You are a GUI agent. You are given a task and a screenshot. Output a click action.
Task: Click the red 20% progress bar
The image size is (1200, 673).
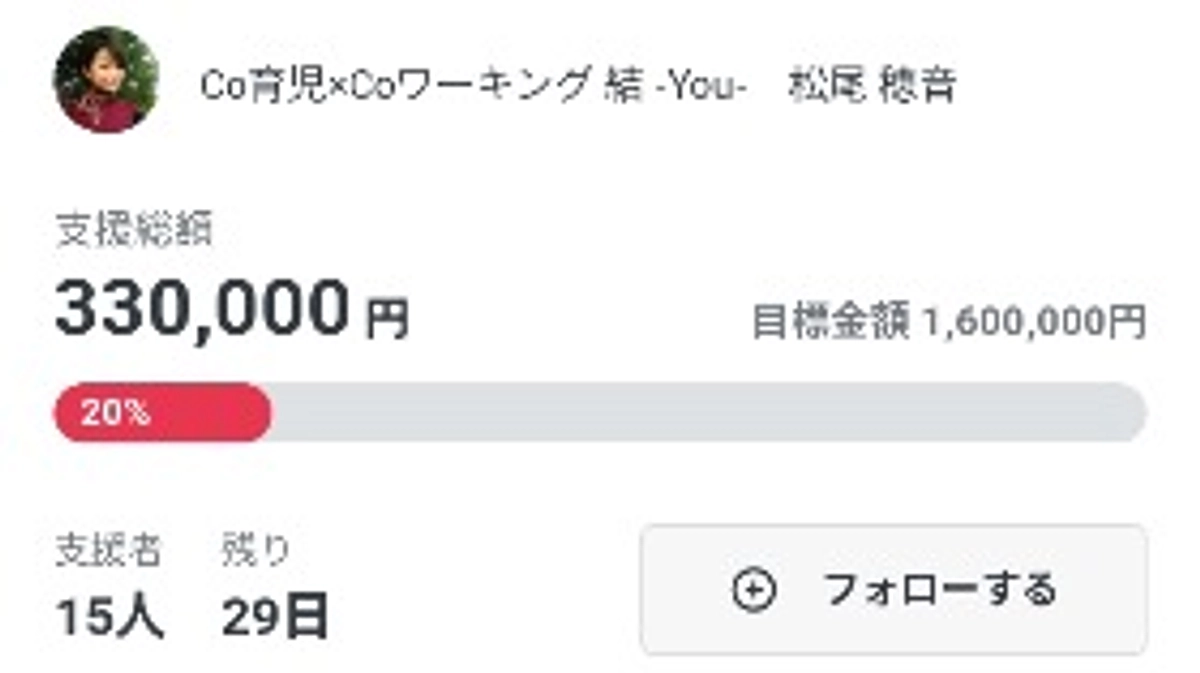[160, 410]
